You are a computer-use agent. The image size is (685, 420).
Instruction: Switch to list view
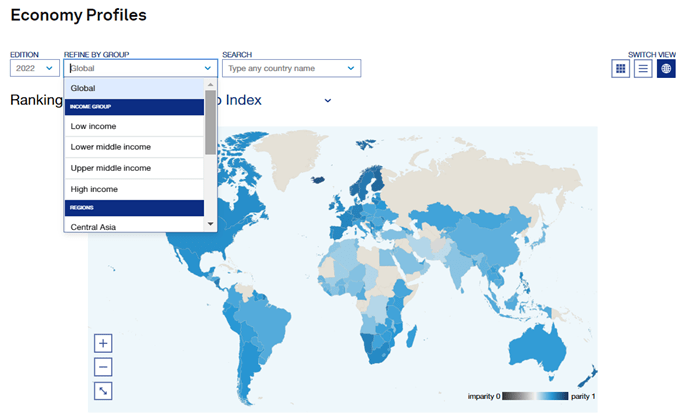tap(643, 69)
